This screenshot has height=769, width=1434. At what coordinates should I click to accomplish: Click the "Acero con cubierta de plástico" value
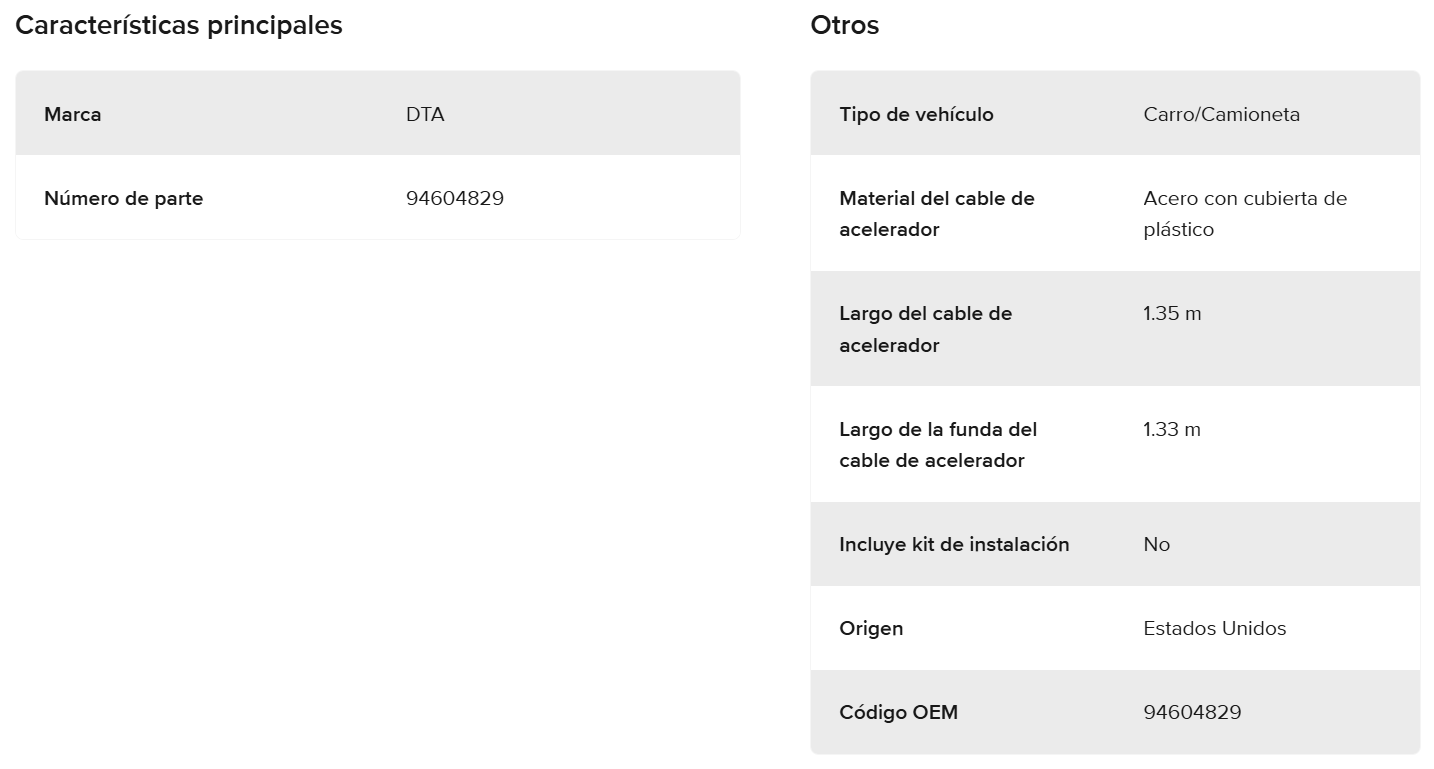1245,214
